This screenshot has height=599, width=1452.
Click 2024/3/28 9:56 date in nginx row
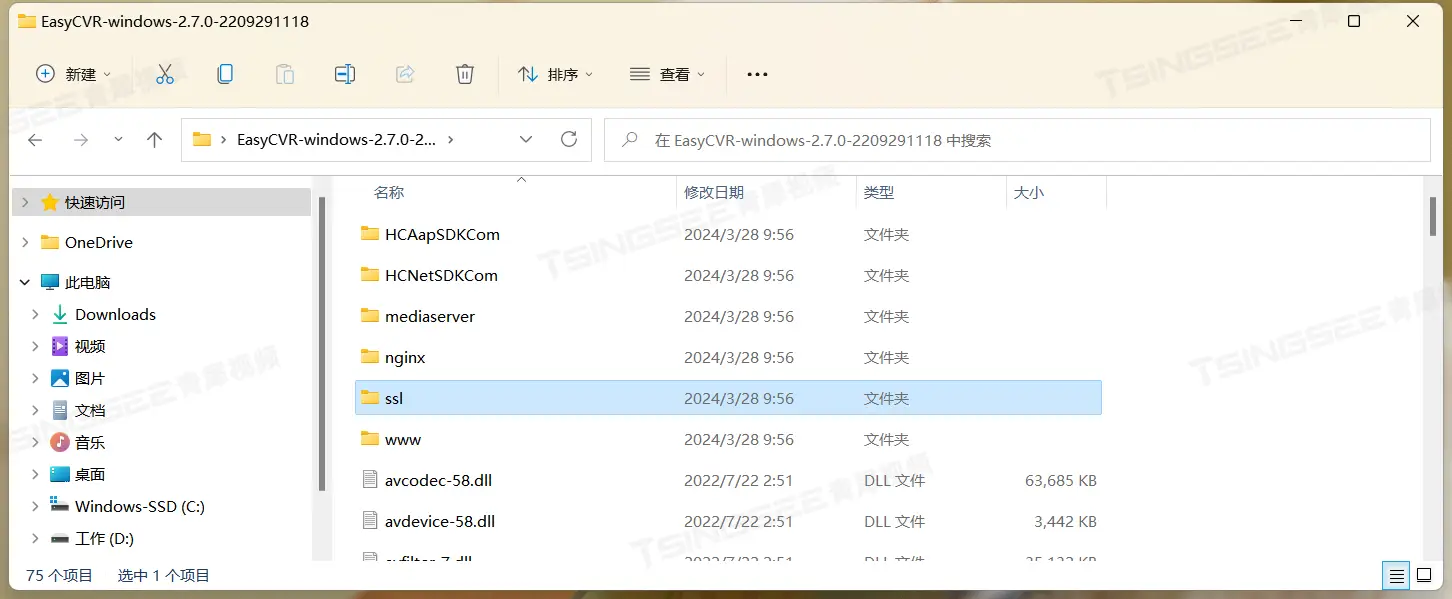[739, 357]
